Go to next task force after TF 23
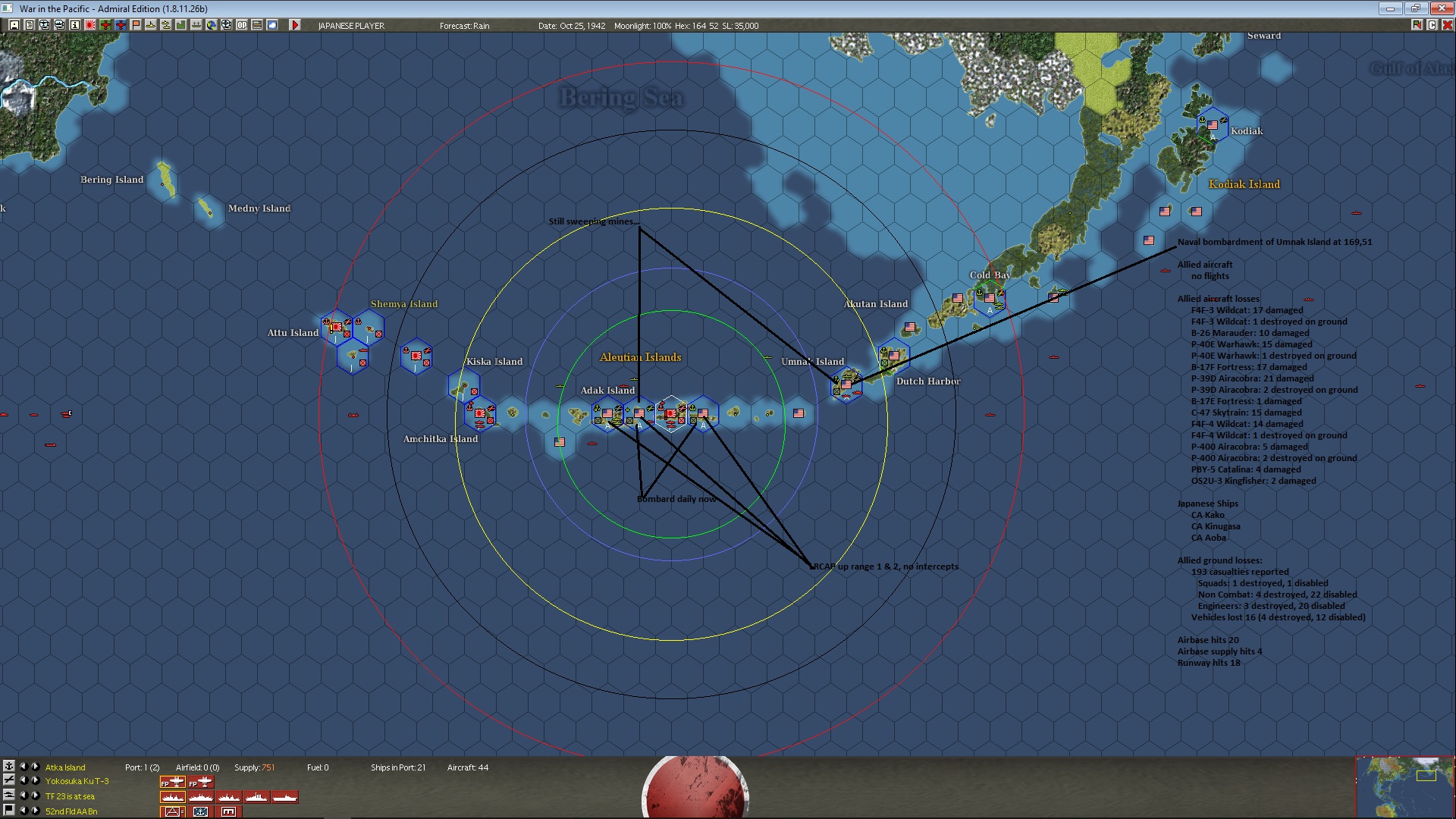Viewport: 1456px width, 819px height. tap(35, 795)
